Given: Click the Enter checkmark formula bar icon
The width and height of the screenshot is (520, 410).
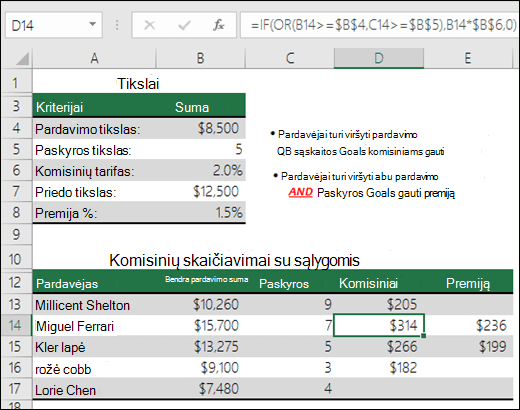Looking at the screenshot, I should pyautogui.click(x=184, y=25).
